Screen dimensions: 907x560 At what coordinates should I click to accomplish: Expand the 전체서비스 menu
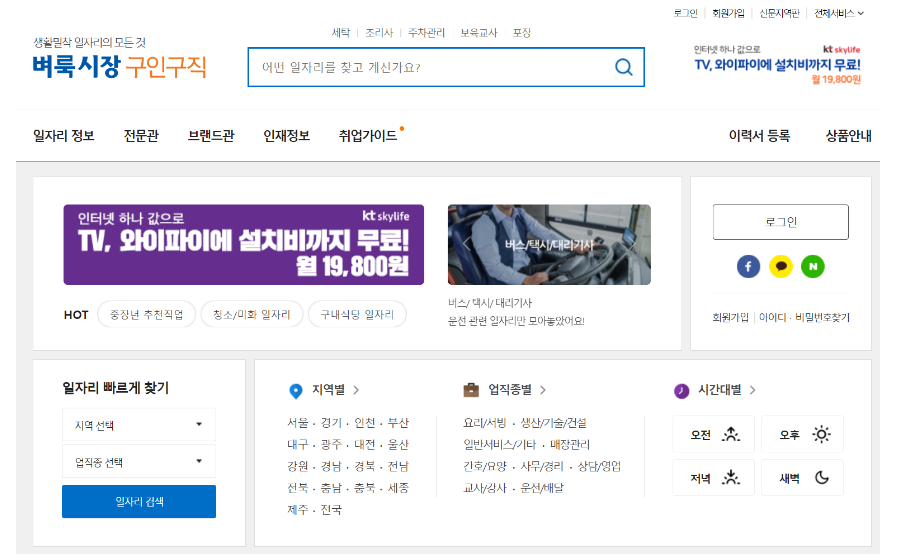point(839,13)
